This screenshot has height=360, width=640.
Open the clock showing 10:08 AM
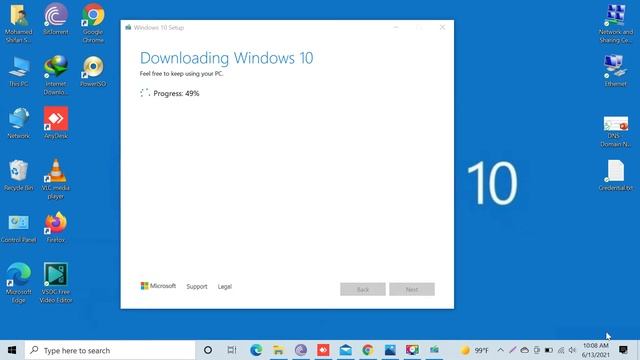point(596,350)
